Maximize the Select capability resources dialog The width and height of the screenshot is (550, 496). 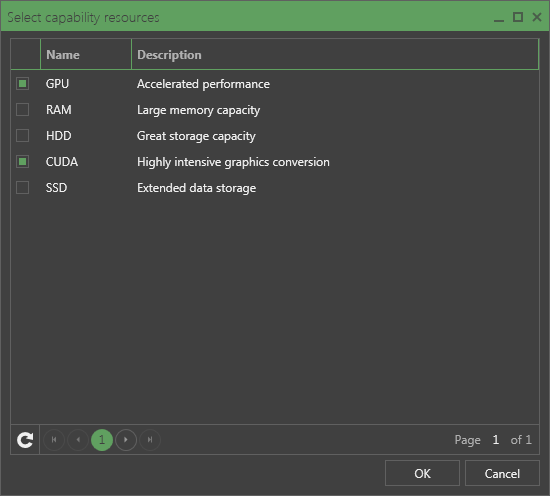click(518, 17)
